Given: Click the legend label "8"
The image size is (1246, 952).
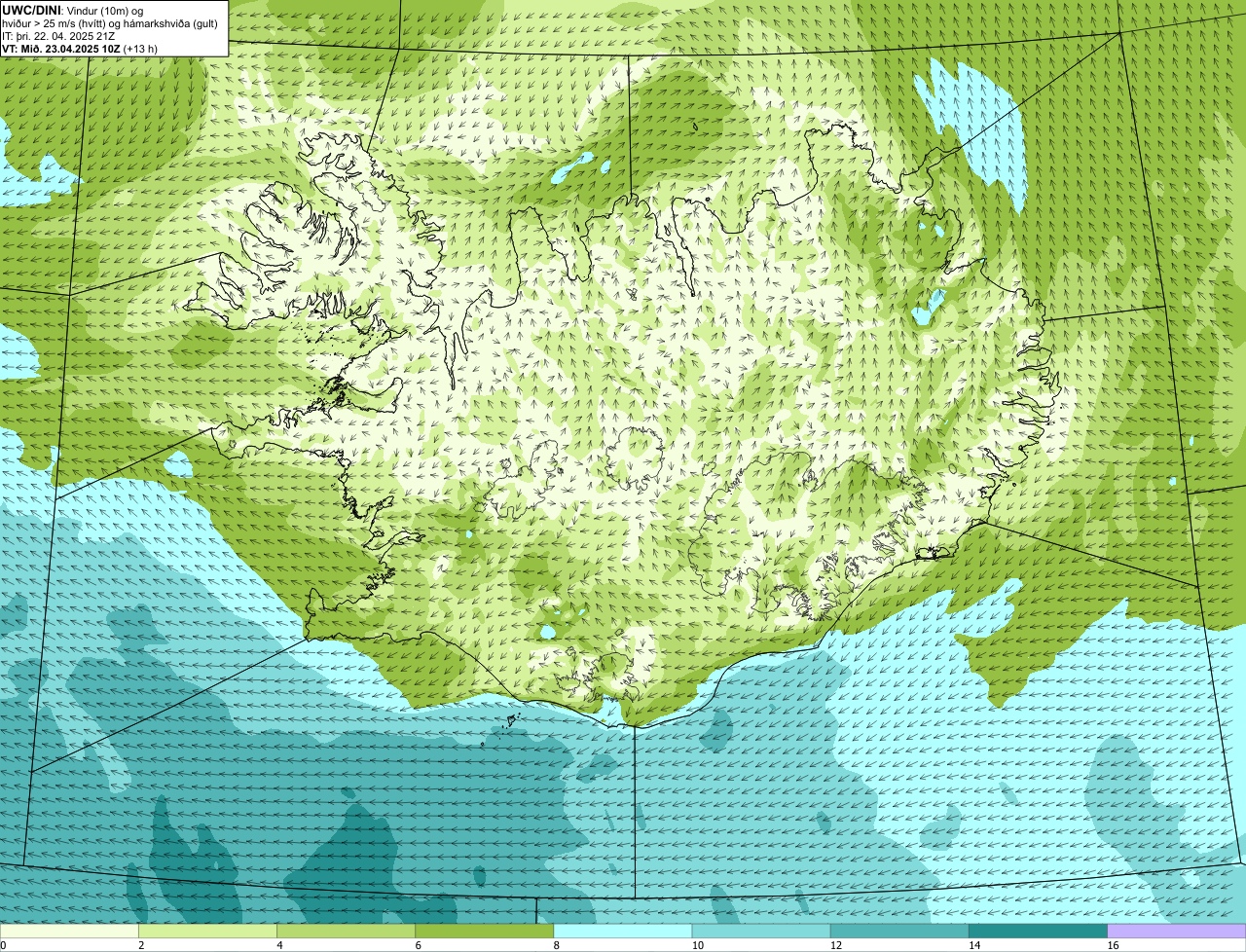Looking at the screenshot, I should pos(557,945).
